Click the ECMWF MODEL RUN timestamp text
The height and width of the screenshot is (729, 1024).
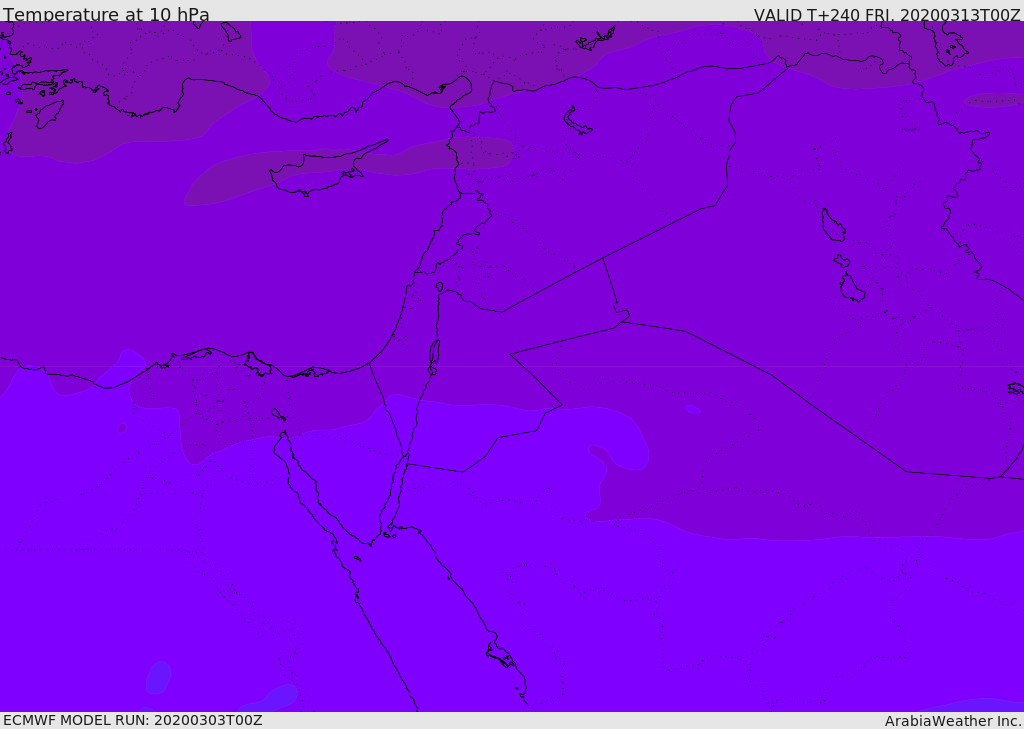132,720
